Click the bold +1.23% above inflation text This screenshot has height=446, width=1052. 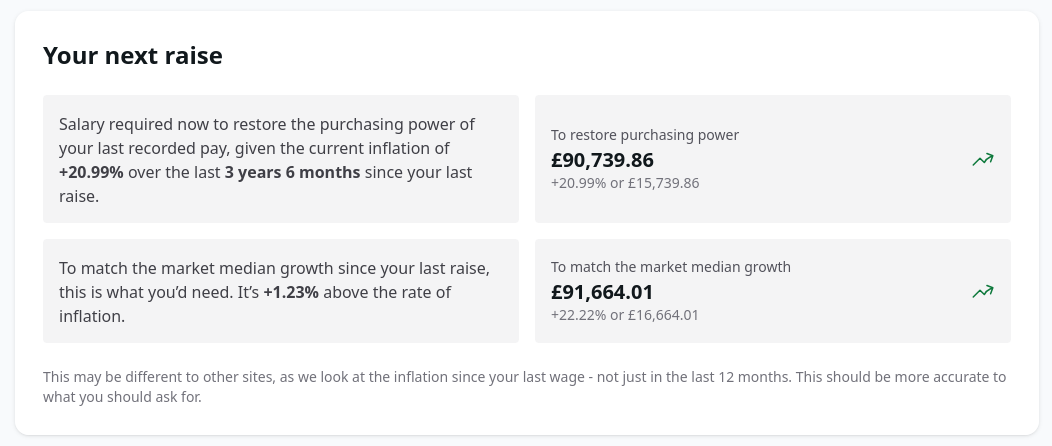pos(291,293)
